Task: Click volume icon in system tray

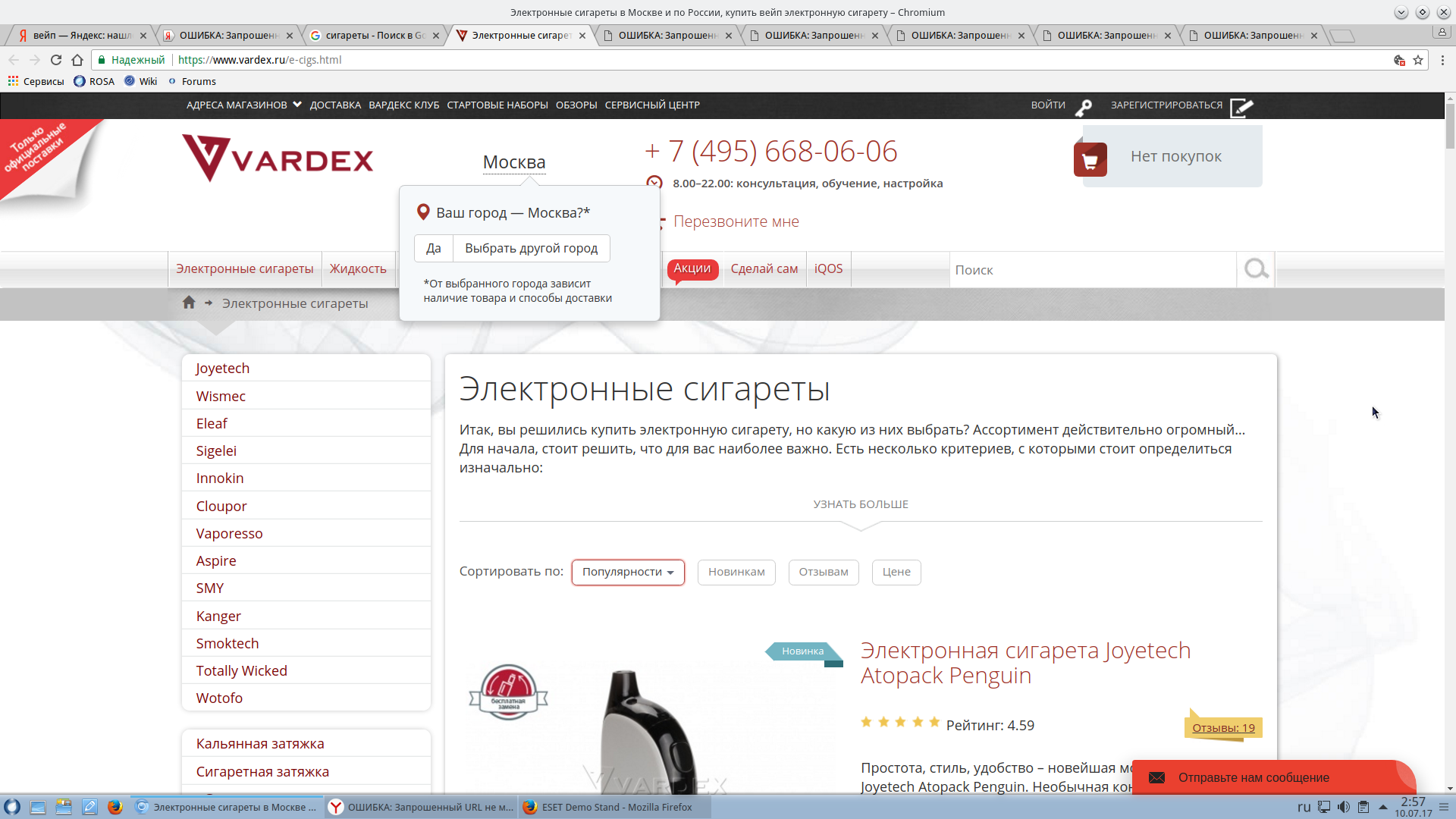Action: tap(1343, 807)
